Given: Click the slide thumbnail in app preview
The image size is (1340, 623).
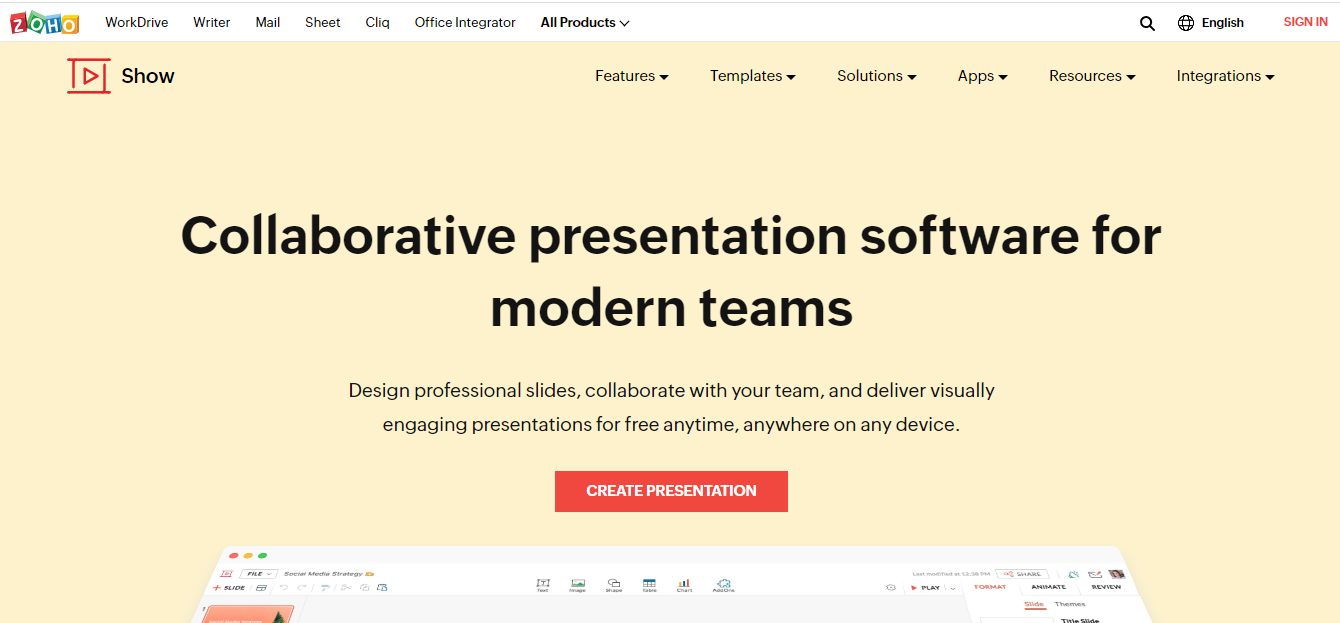Looking at the screenshot, I should coord(248,614).
